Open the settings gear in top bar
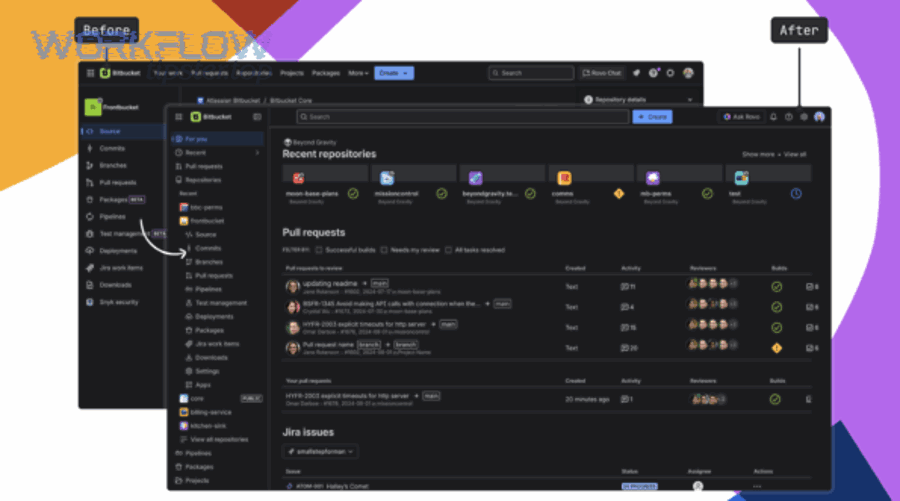 (x=804, y=117)
